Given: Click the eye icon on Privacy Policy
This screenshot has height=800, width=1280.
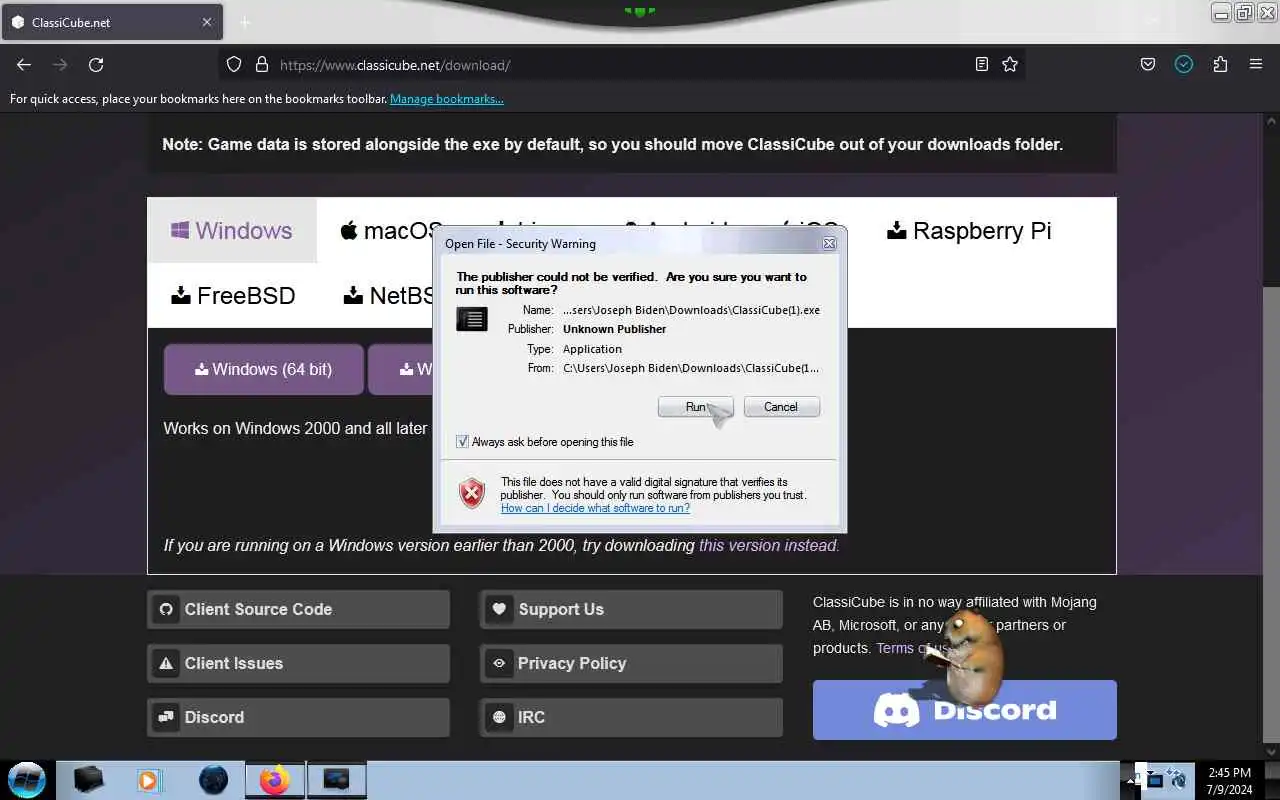Looking at the screenshot, I should click(499, 663).
